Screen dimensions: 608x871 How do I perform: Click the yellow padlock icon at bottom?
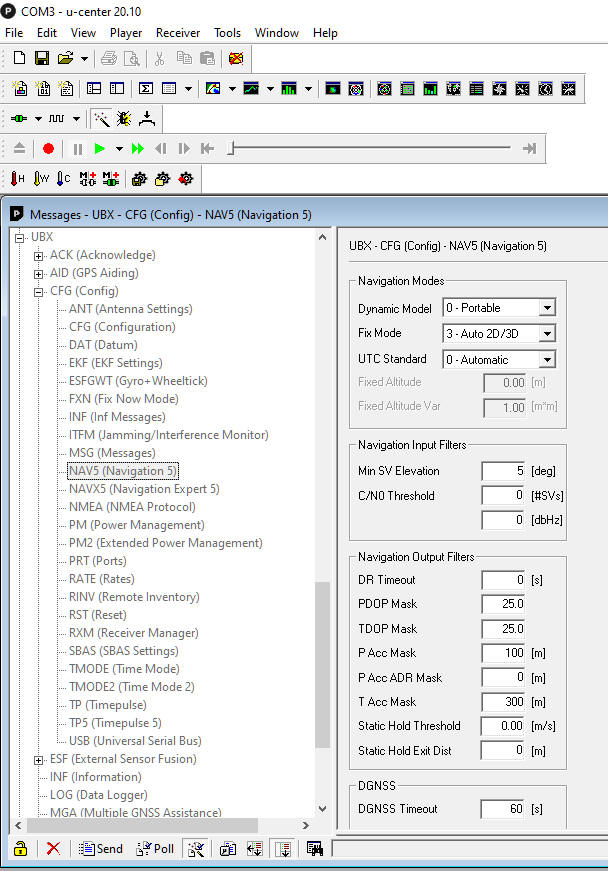21,848
